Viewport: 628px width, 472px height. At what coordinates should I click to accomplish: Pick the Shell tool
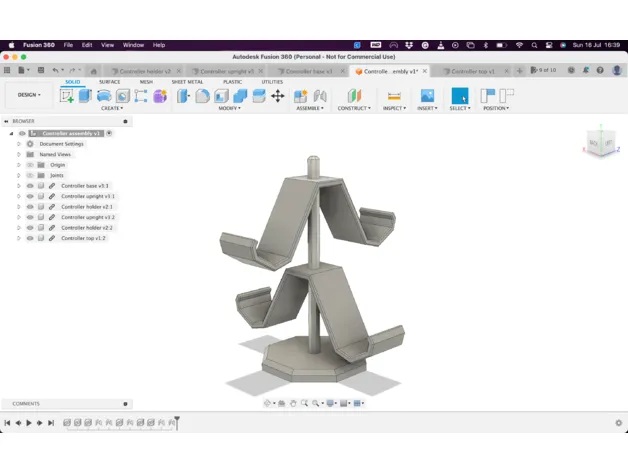click(x=221, y=96)
